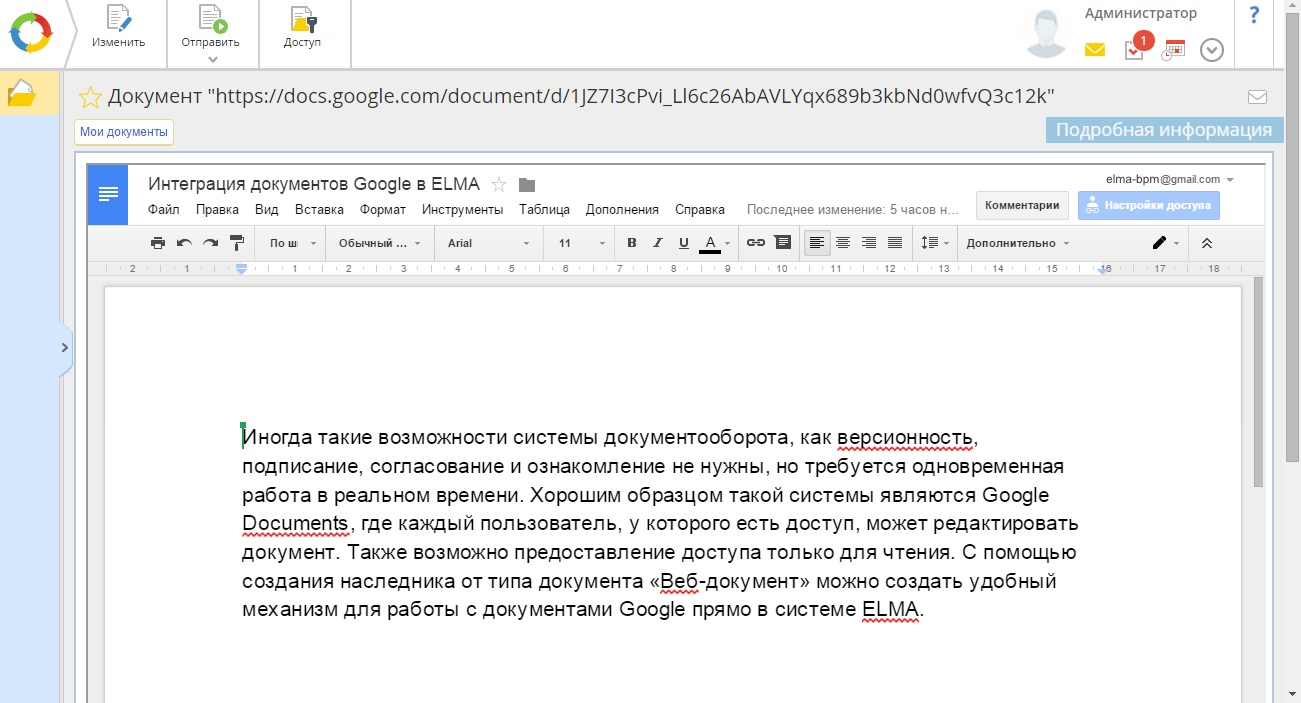The image size is (1301, 703).
Task: Click the document vertical scrollbar
Action: 1258,380
